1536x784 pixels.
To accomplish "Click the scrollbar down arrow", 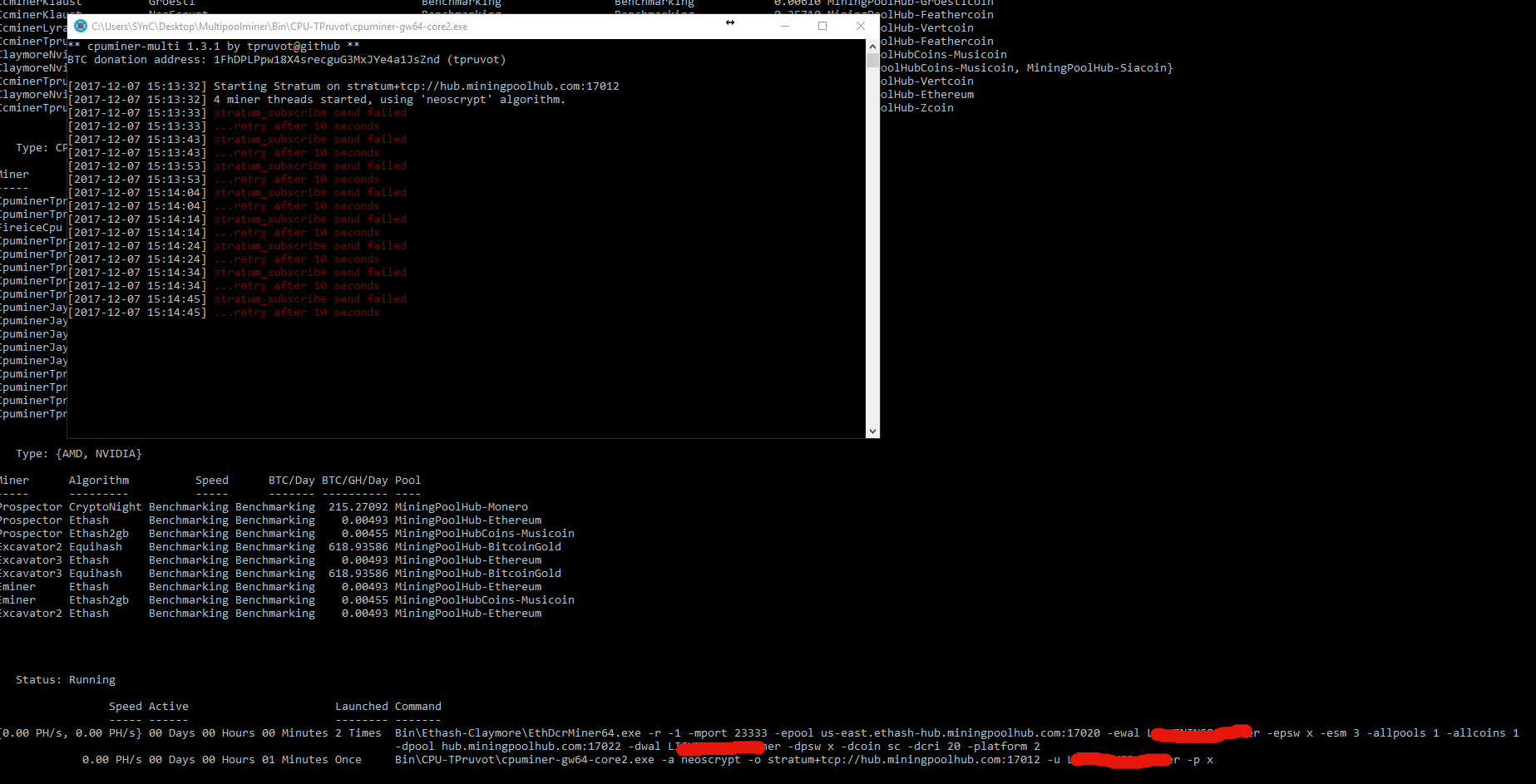I will pos(872,431).
